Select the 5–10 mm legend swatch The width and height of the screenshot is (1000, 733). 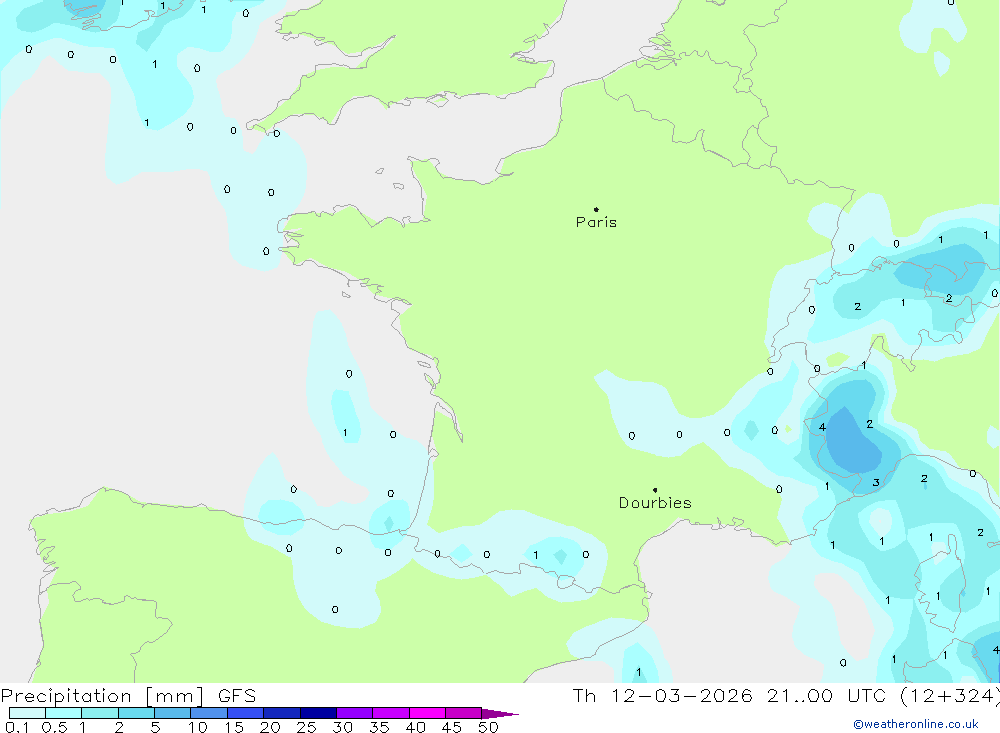172,713
